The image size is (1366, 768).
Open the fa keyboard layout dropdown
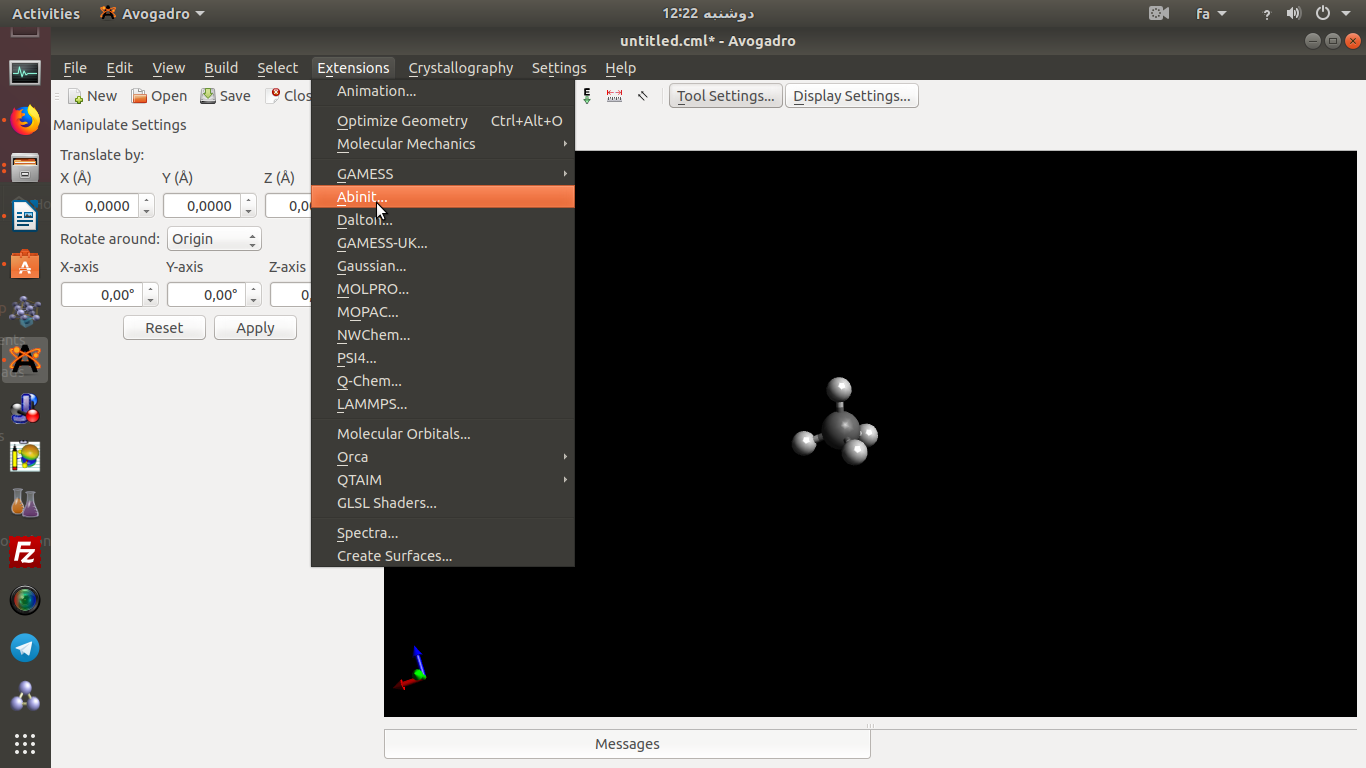(x=1211, y=13)
